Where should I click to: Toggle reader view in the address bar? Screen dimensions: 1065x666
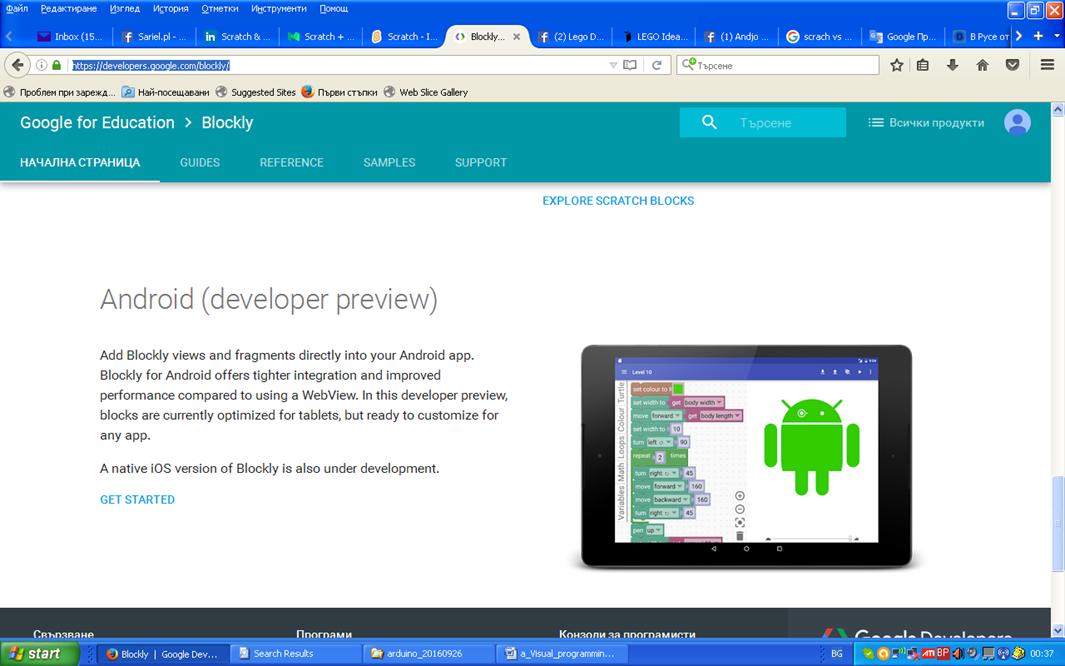pos(629,63)
